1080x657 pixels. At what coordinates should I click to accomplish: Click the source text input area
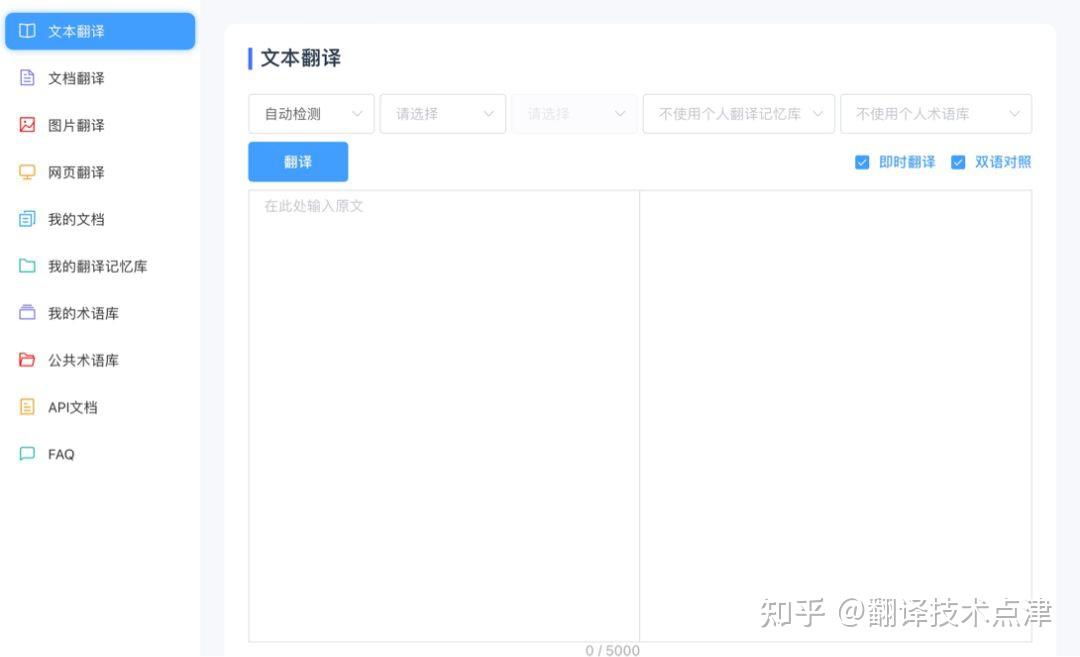444,416
